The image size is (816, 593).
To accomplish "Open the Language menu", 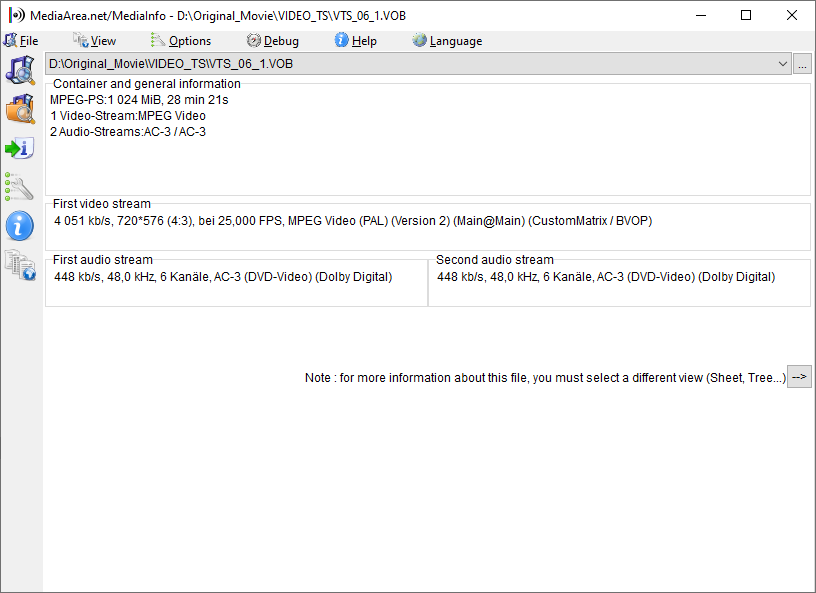I will pos(455,40).
